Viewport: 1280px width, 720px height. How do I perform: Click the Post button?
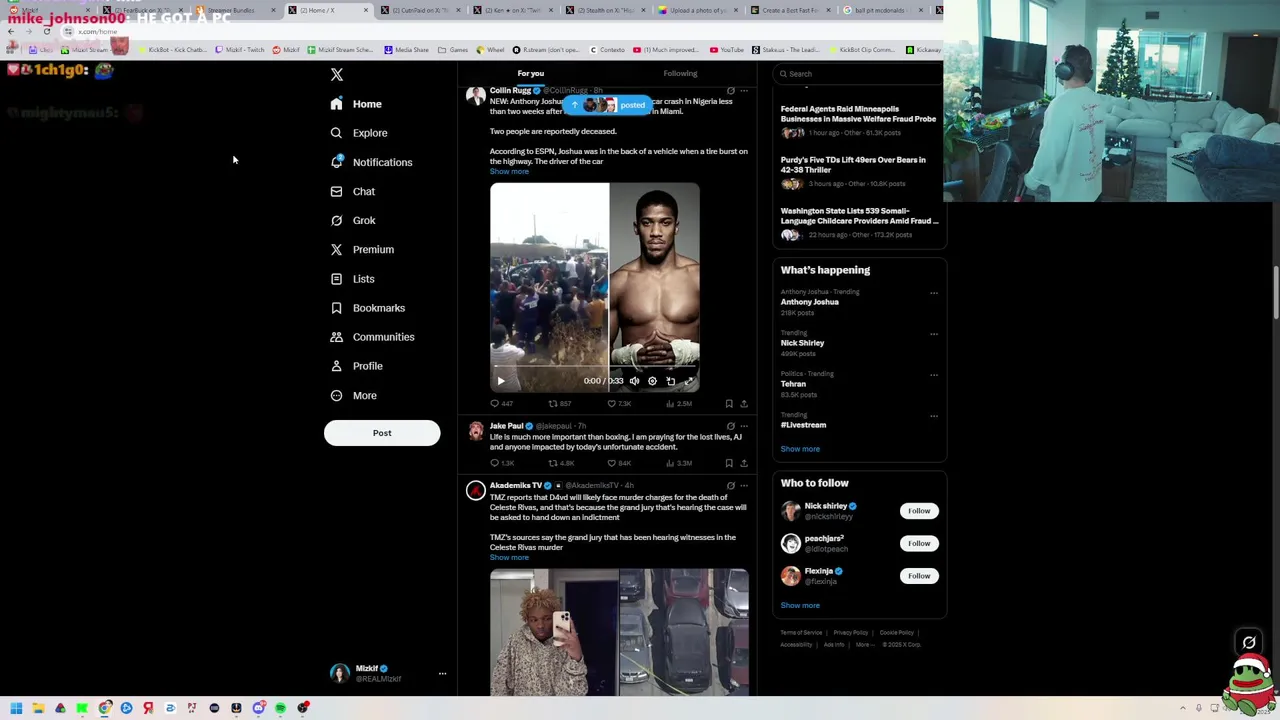pos(382,433)
